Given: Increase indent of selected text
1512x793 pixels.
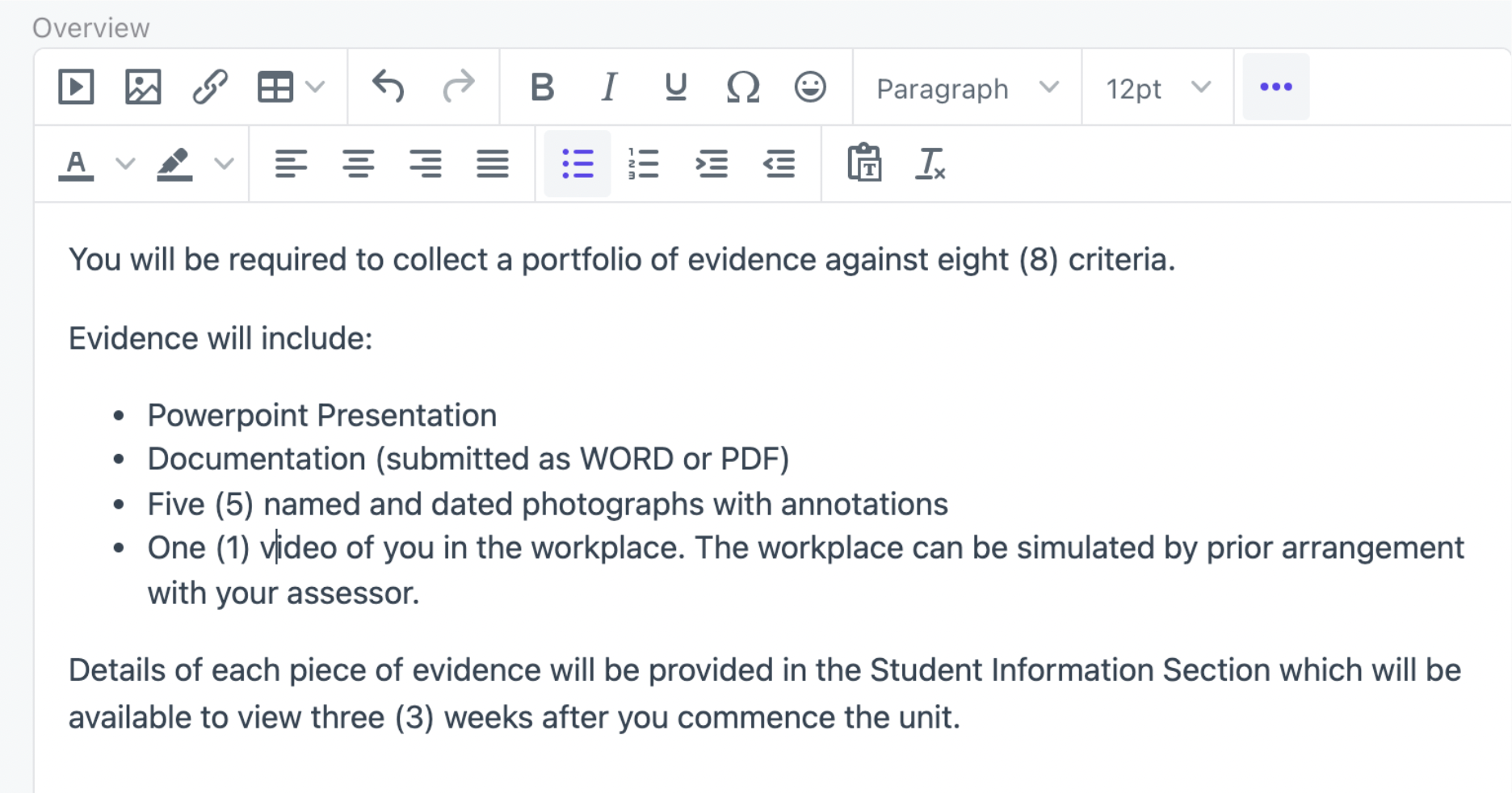Looking at the screenshot, I should [712, 164].
